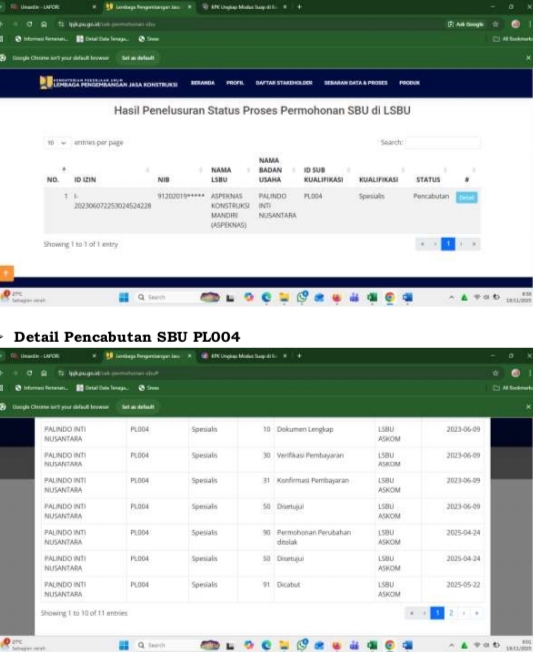Open WhatsApp from upper taskbar
The width and height of the screenshot is (533, 652).
point(302,297)
